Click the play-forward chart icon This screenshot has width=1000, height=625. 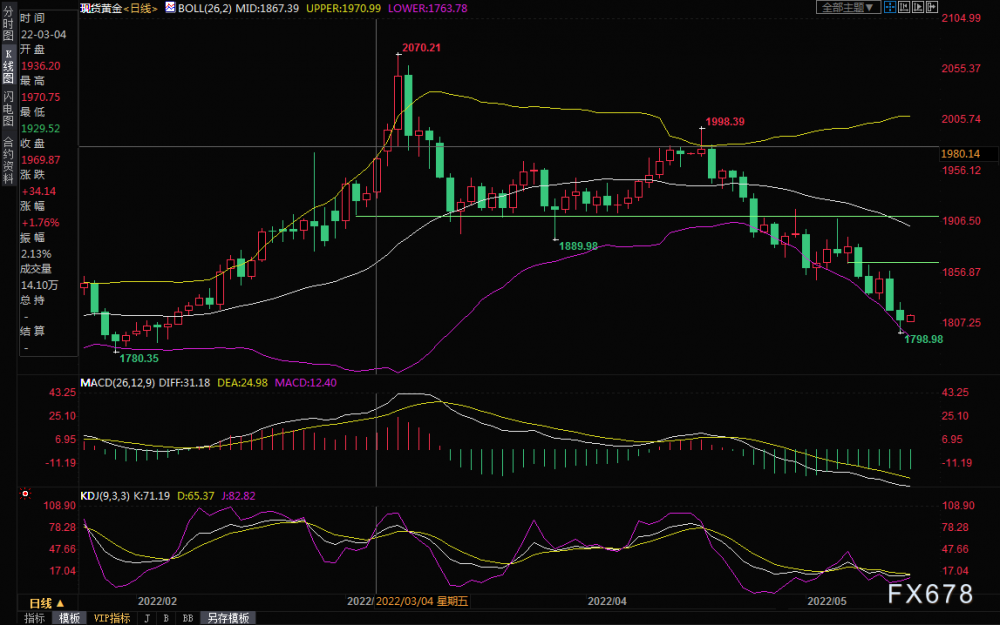(918, 8)
